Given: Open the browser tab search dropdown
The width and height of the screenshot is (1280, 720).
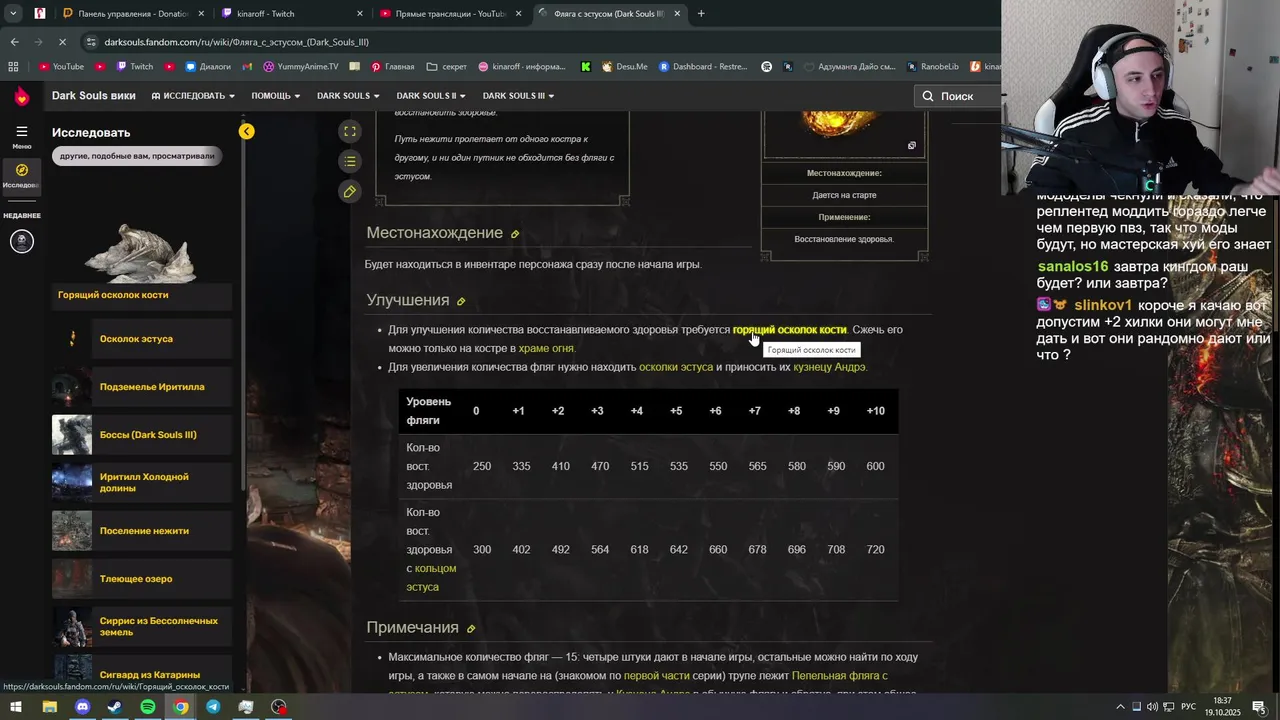Looking at the screenshot, I should tap(13, 14).
